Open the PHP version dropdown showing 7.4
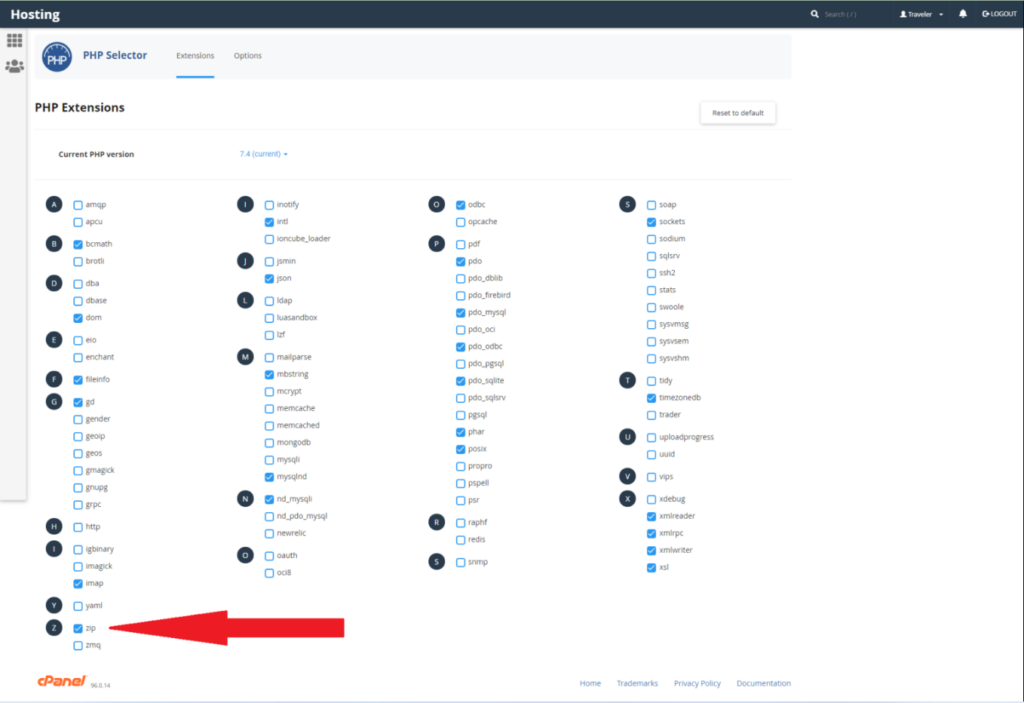This screenshot has width=1024, height=703. click(x=263, y=154)
